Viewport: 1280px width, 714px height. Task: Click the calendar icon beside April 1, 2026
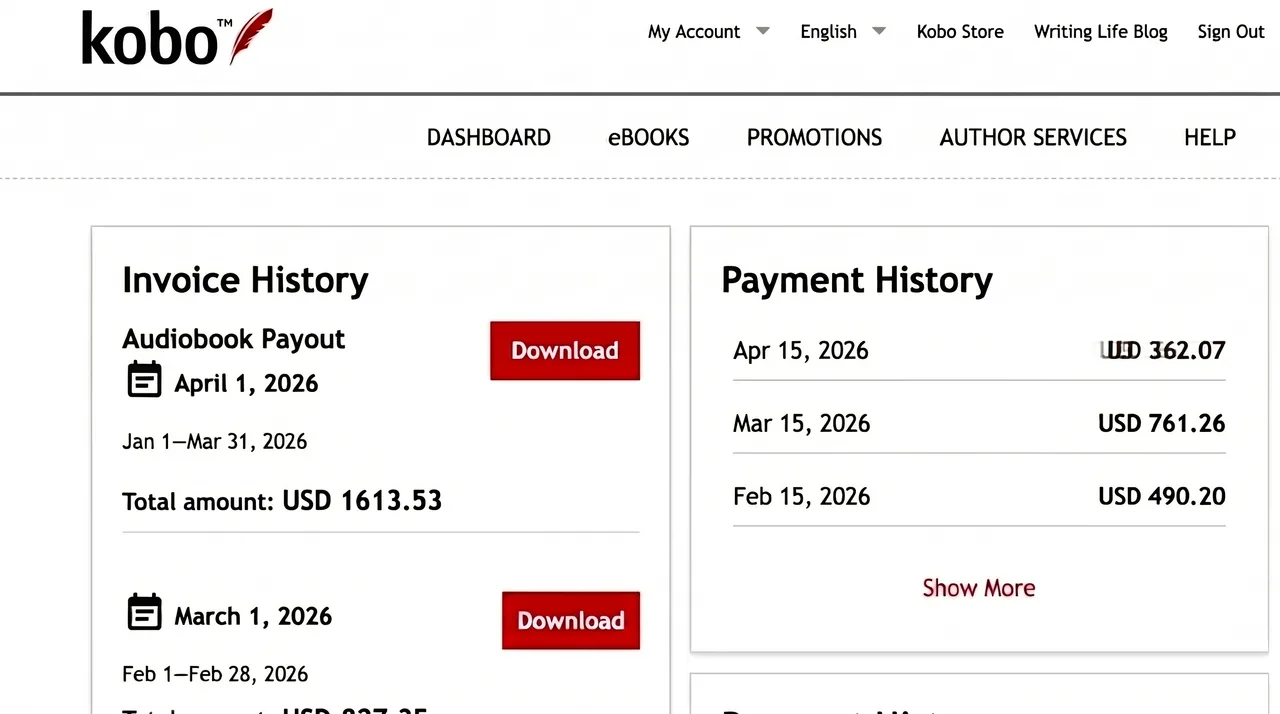point(144,380)
